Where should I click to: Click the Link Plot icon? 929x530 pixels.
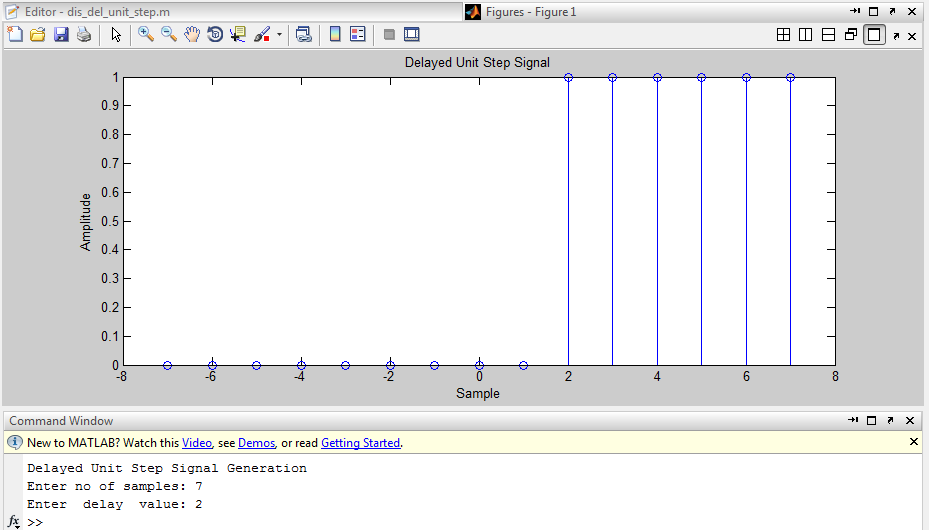click(x=304, y=34)
